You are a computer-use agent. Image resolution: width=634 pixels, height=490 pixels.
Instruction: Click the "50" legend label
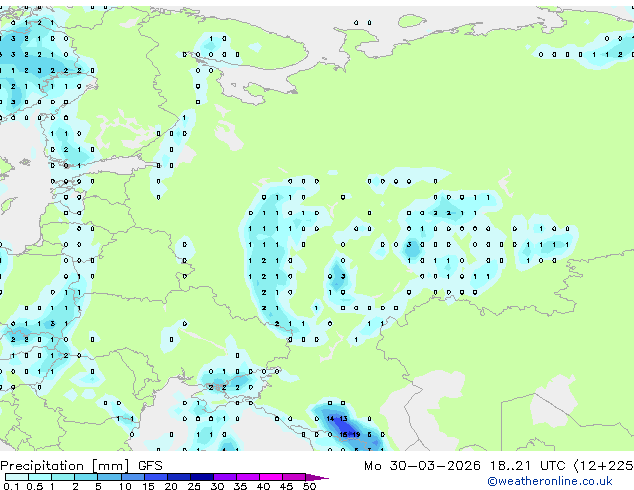(309, 486)
